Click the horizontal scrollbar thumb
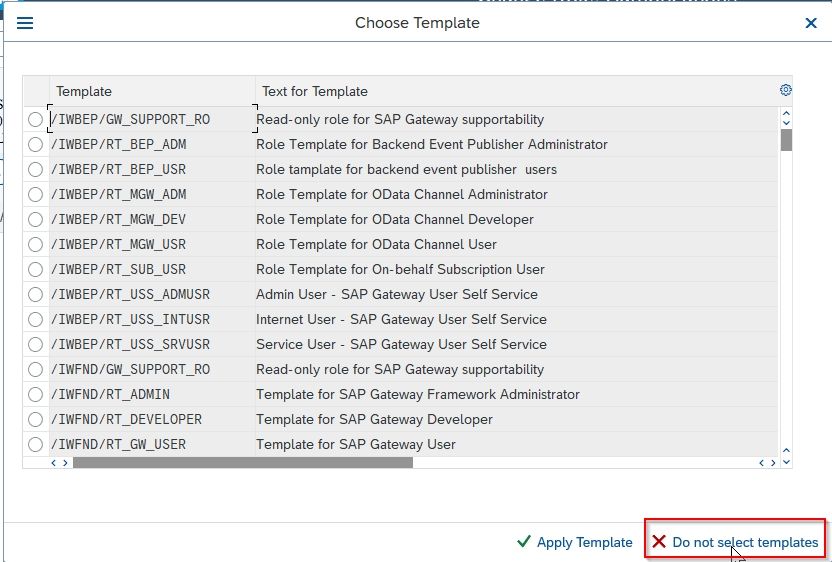 click(243, 463)
